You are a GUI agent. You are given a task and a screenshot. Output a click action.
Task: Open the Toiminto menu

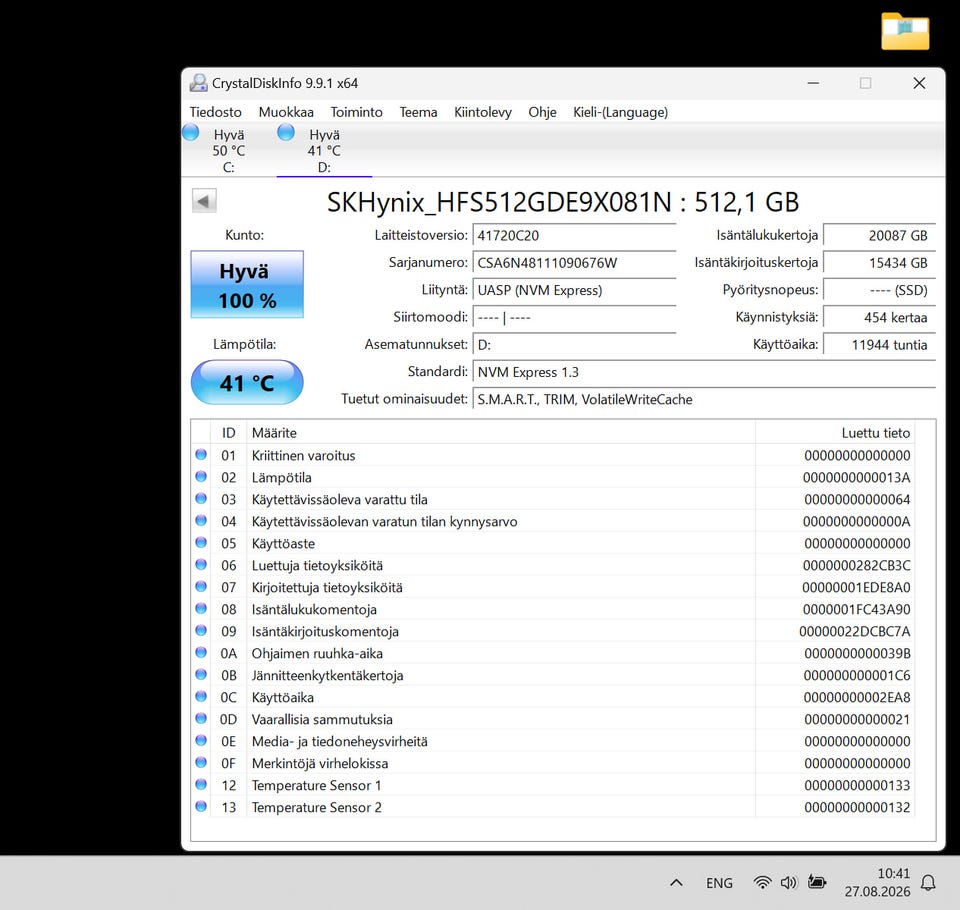coord(356,112)
